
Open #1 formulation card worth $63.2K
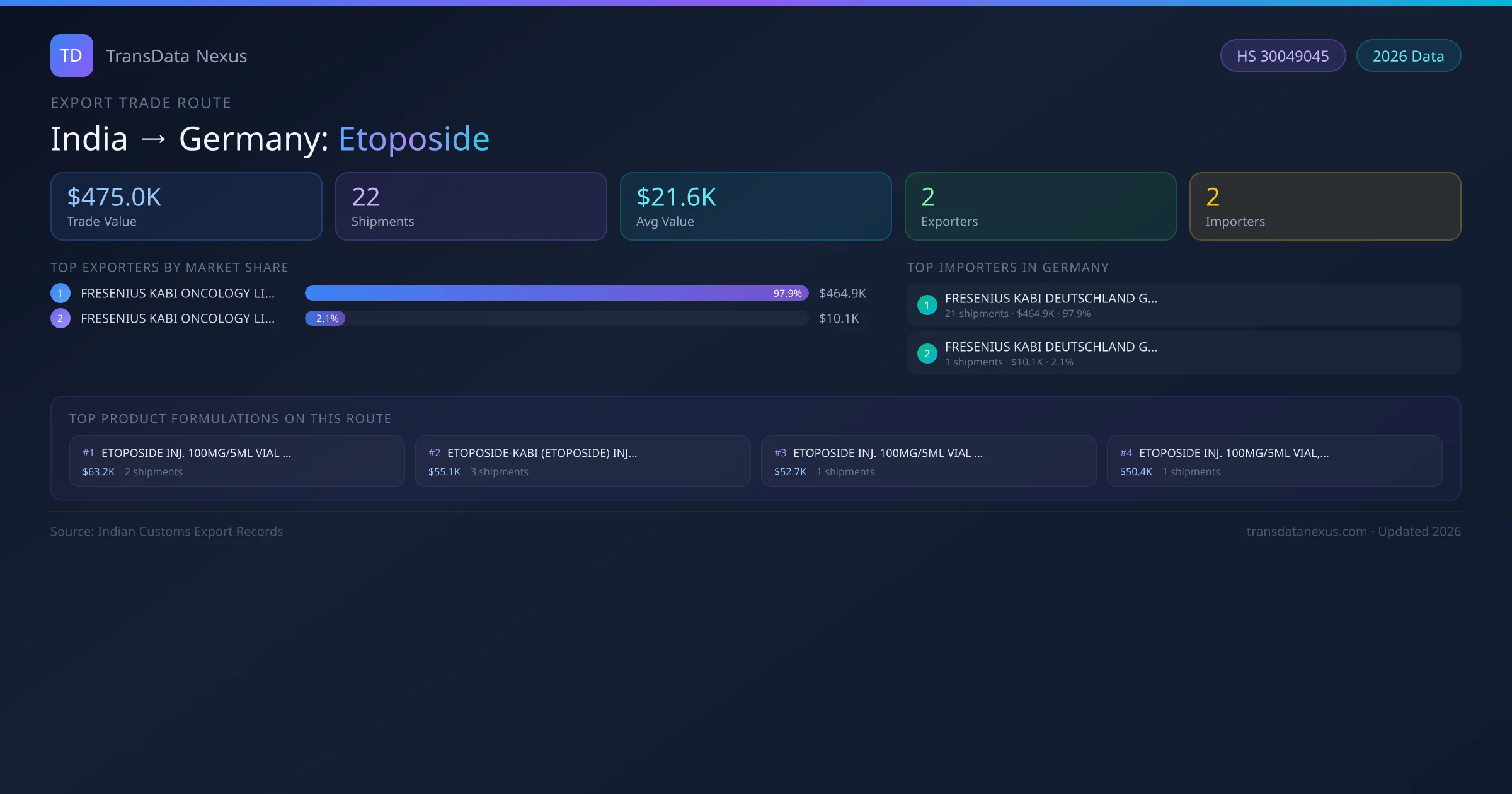236,461
